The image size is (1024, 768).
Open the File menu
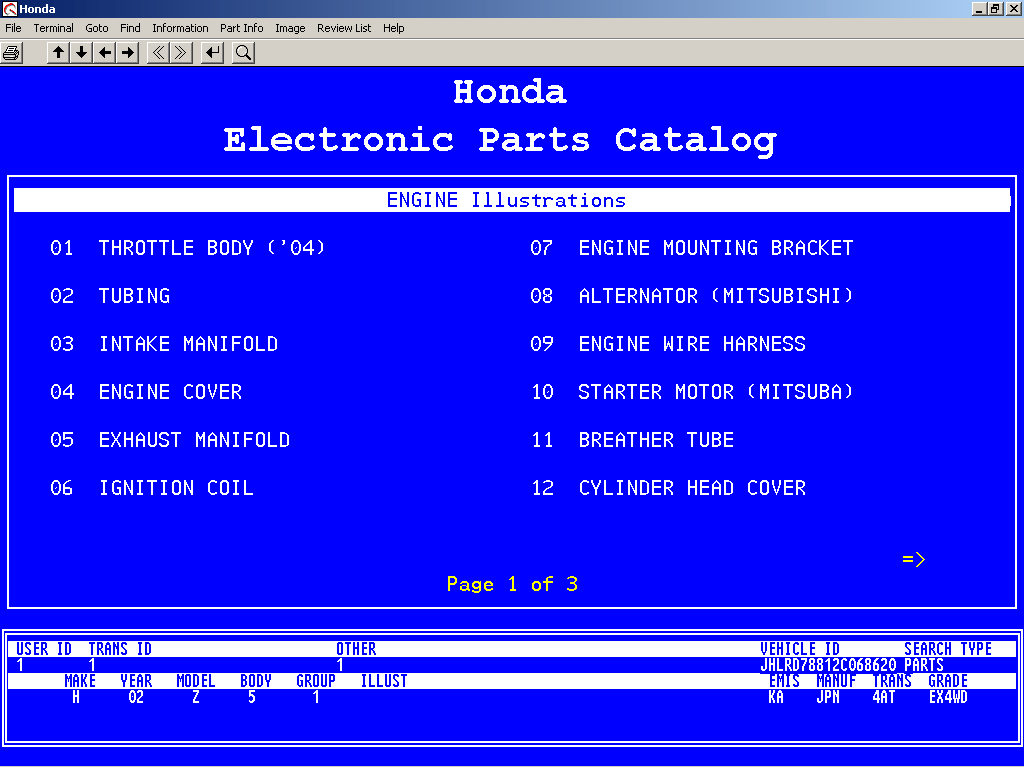click(x=13, y=28)
